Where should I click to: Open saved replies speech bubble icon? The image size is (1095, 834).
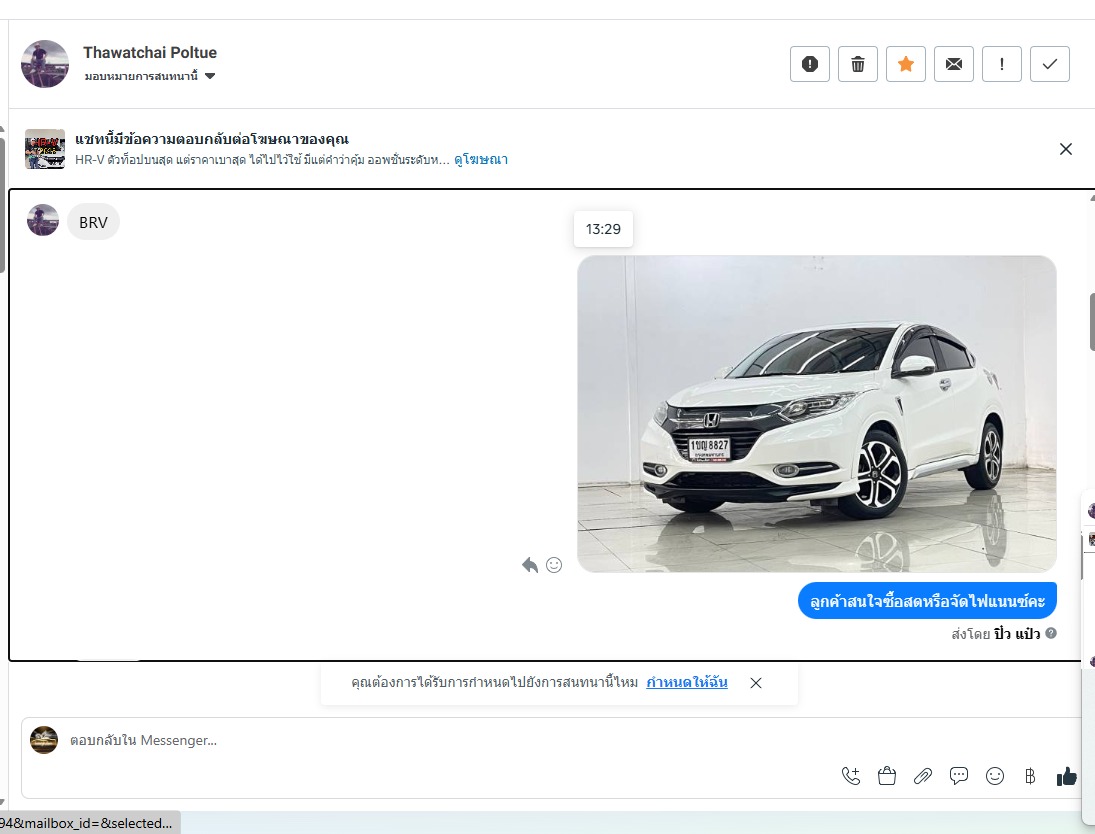click(959, 776)
